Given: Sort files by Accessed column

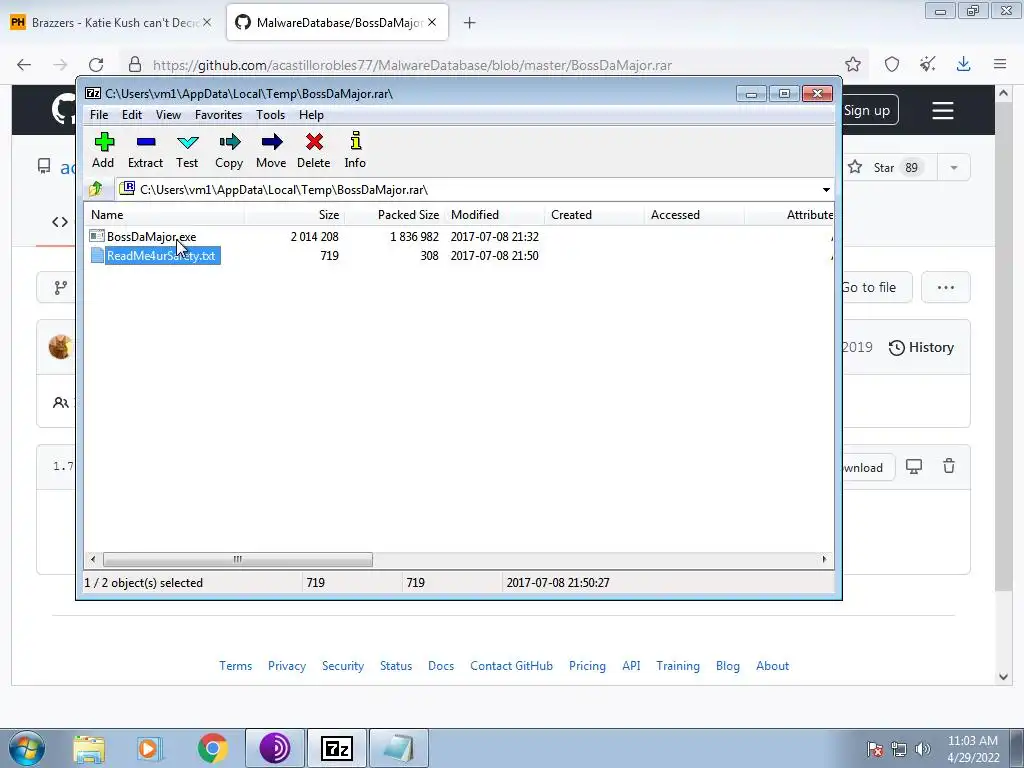Looking at the screenshot, I should 694,215.
